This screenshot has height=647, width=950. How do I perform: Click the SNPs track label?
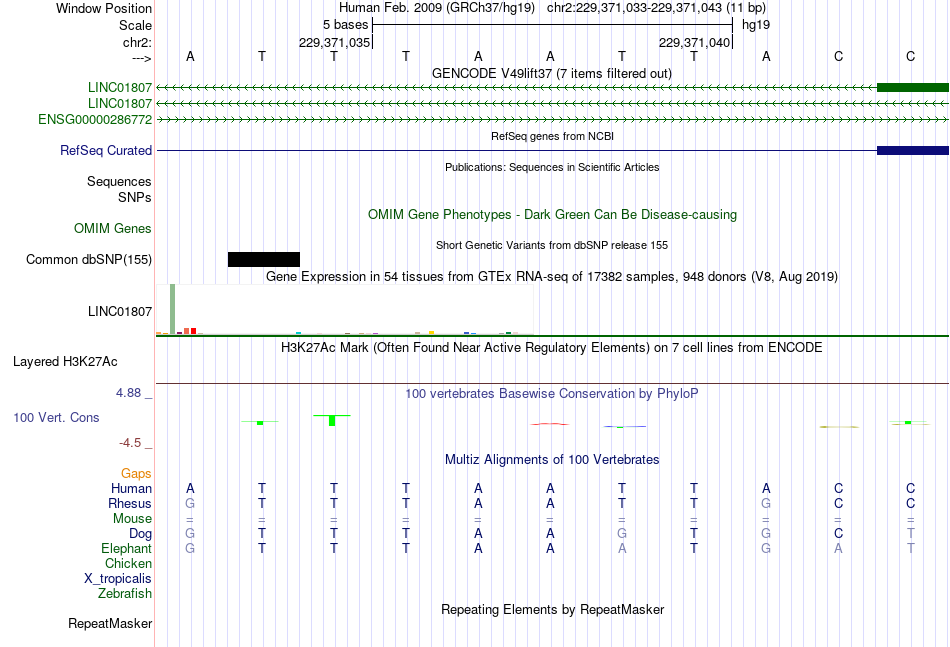135,197
